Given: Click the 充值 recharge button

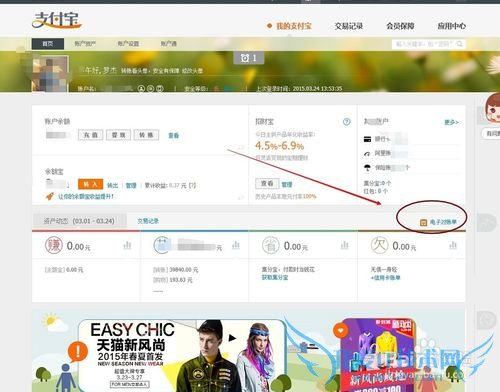Looking at the screenshot, I should coord(91,135).
